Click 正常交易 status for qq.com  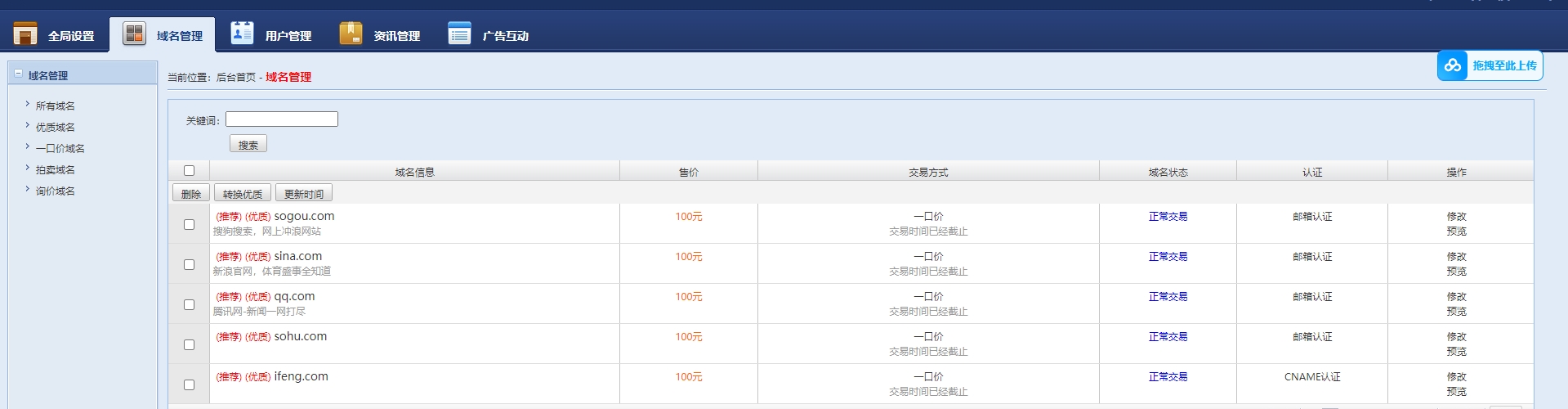(1168, 296)
